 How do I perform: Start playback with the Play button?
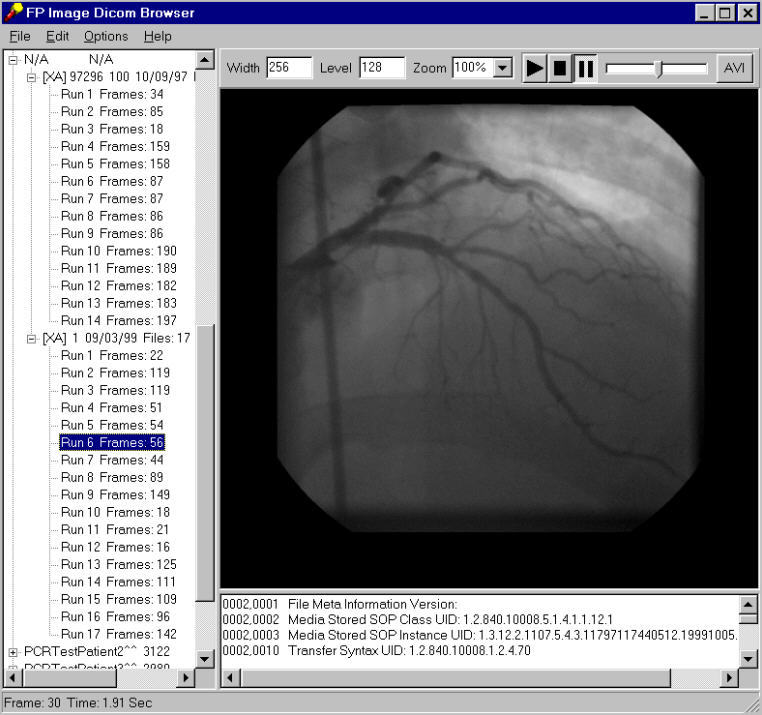pos(535,69)
